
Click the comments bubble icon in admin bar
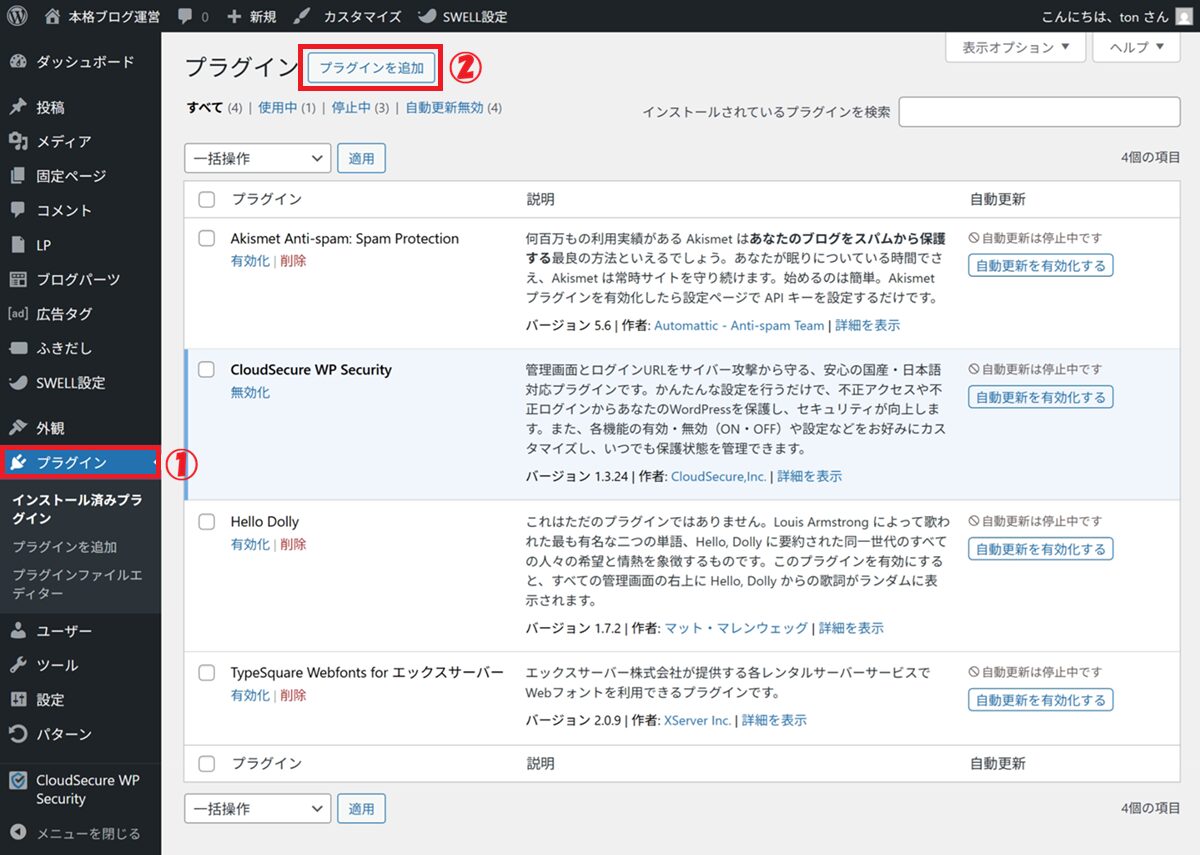[185, 17]
